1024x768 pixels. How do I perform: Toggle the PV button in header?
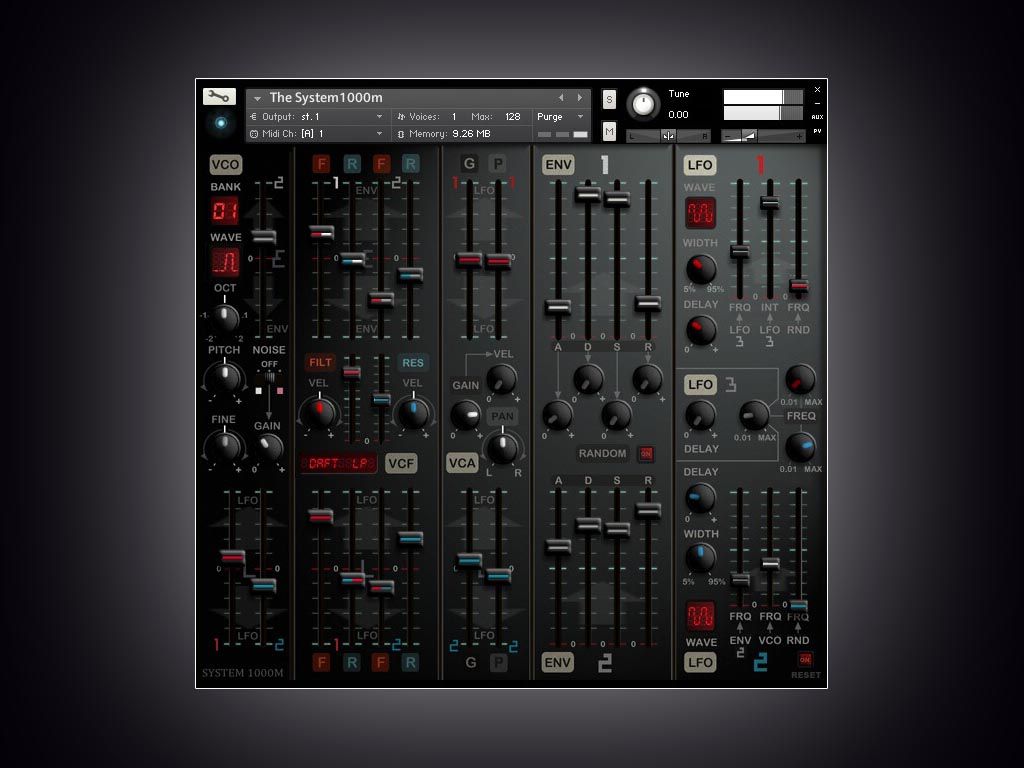click(817, 131)
